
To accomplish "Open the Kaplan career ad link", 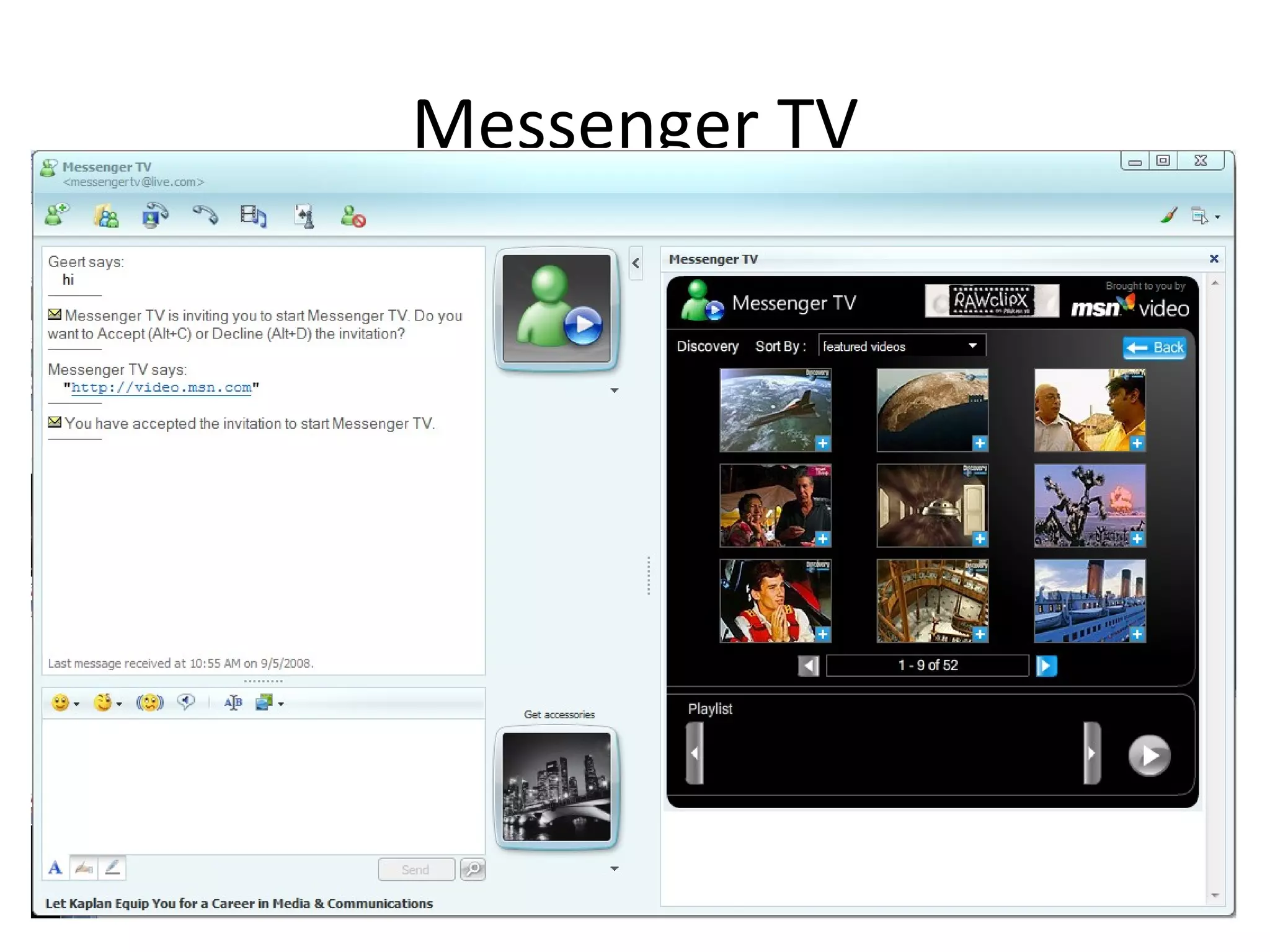I will pyautogui.click(x=239, y=904).
